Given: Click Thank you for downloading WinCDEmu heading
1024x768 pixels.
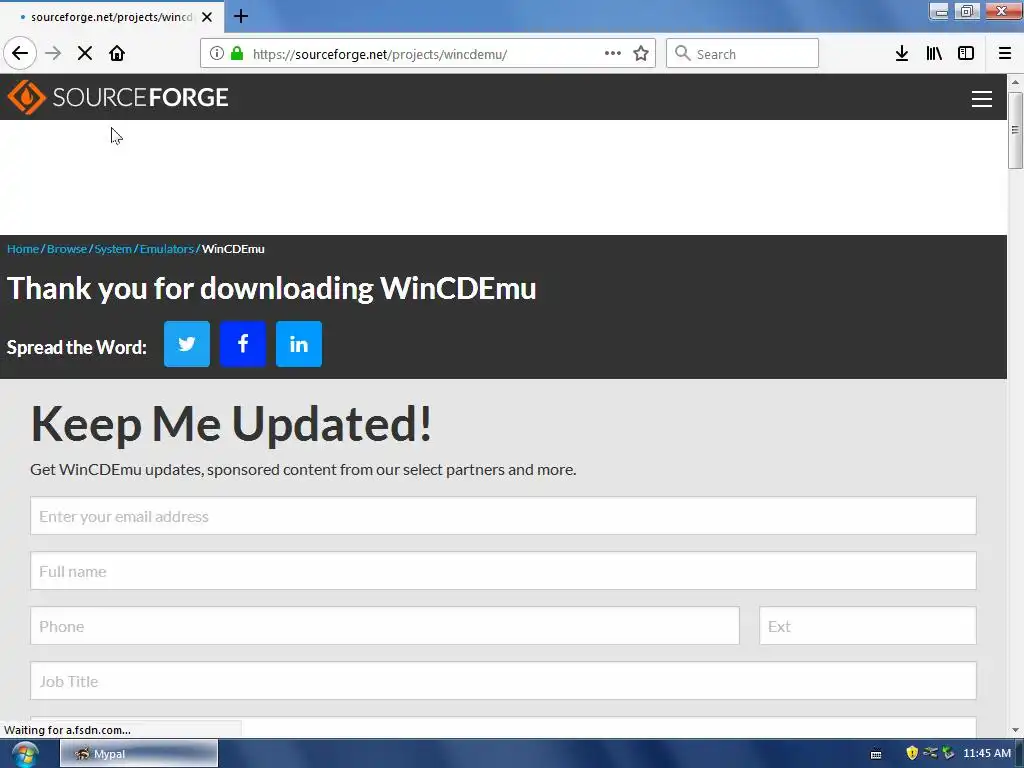Looking at the screenshot, I should tap(272, 289).
